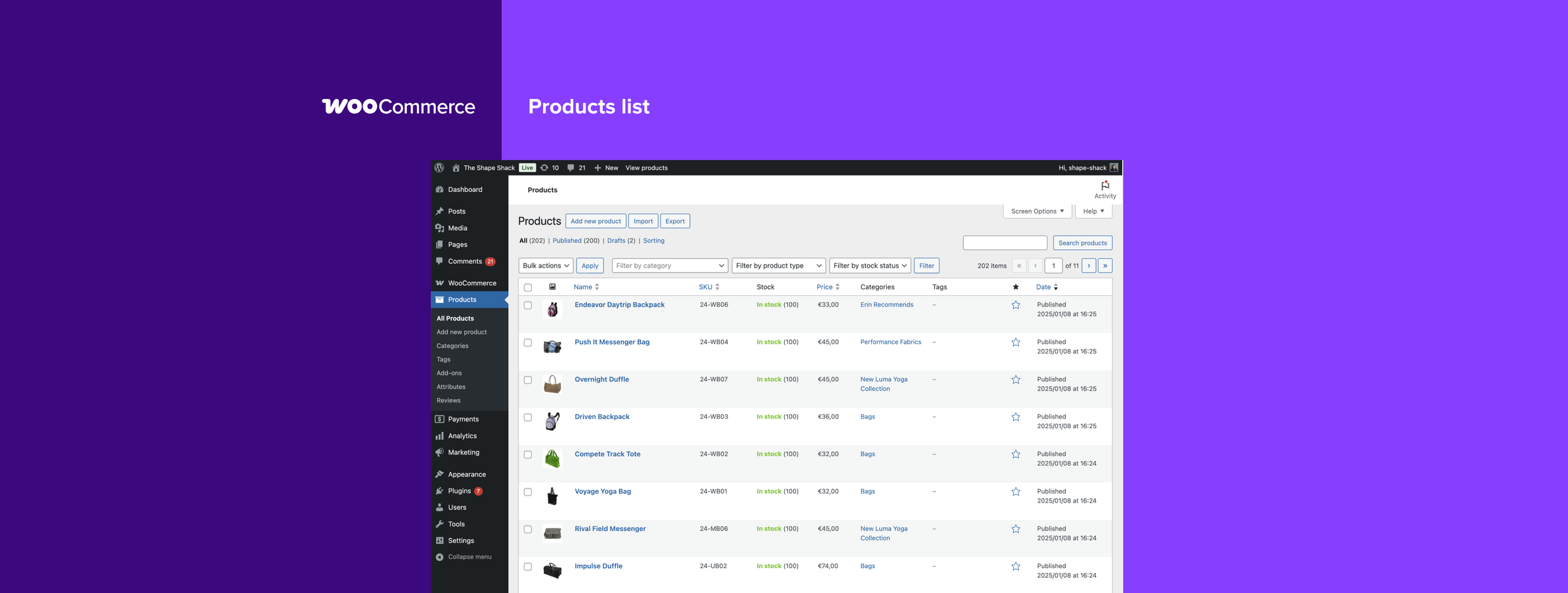1568x593 pixels.
Task: Click the Pages sidebar icon
Action: point(440,244)
